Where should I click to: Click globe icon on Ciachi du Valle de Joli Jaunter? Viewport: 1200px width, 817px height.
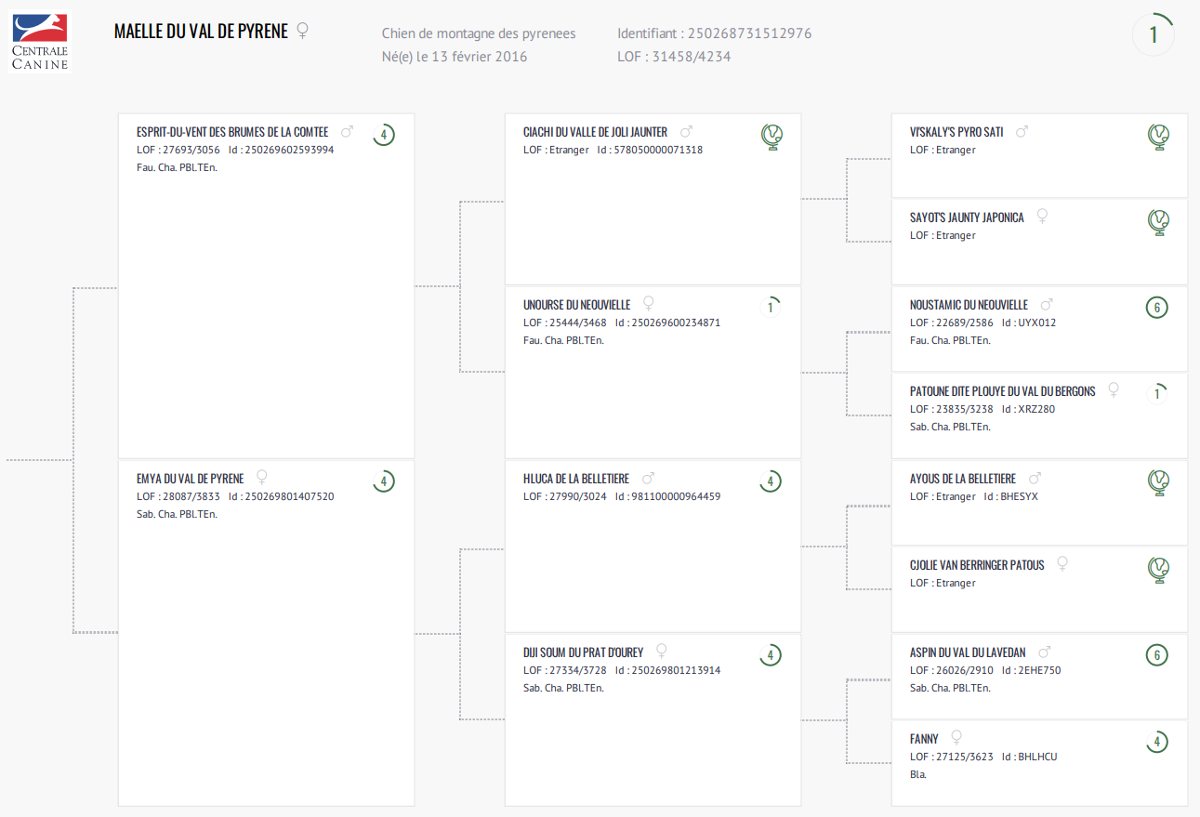pos(771,136)
